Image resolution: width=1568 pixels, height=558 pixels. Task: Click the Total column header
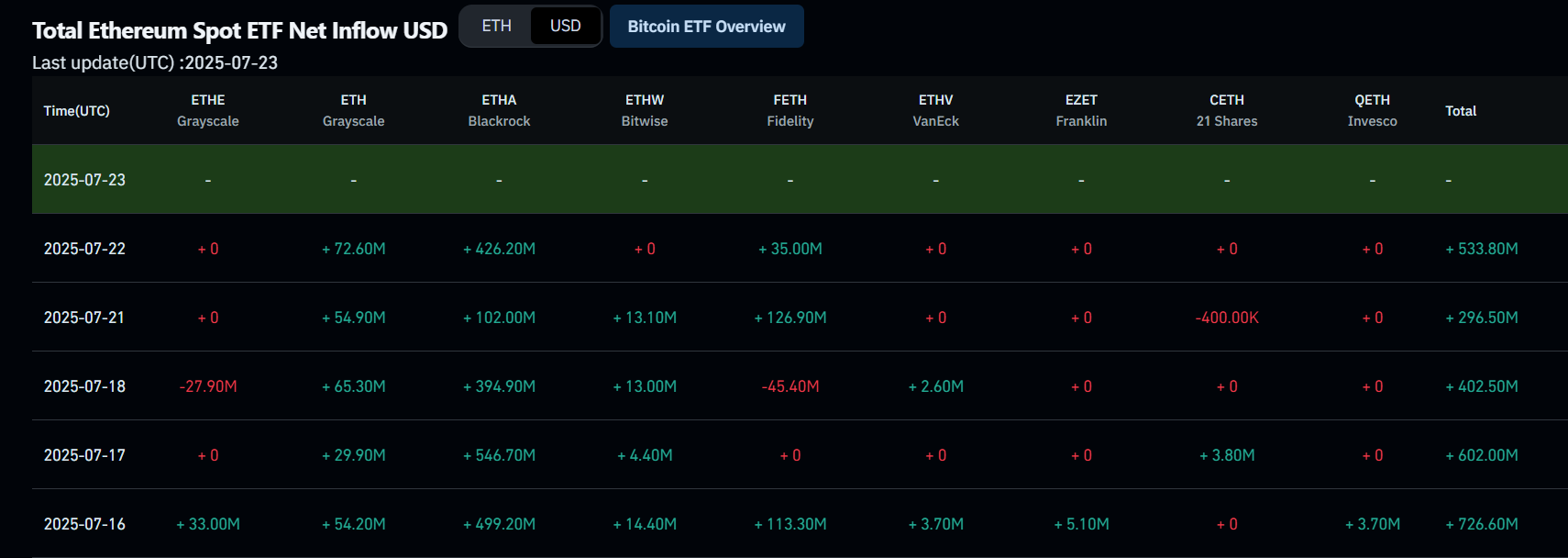pyautogui.click(x=1461, y=111)
